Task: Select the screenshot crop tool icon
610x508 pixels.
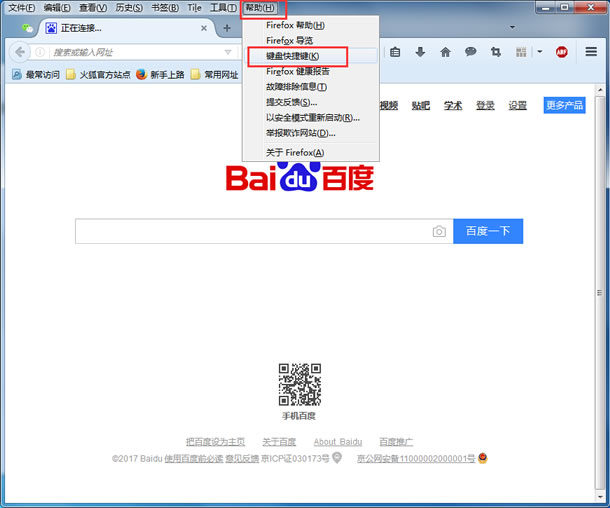Action: [496, 52]
